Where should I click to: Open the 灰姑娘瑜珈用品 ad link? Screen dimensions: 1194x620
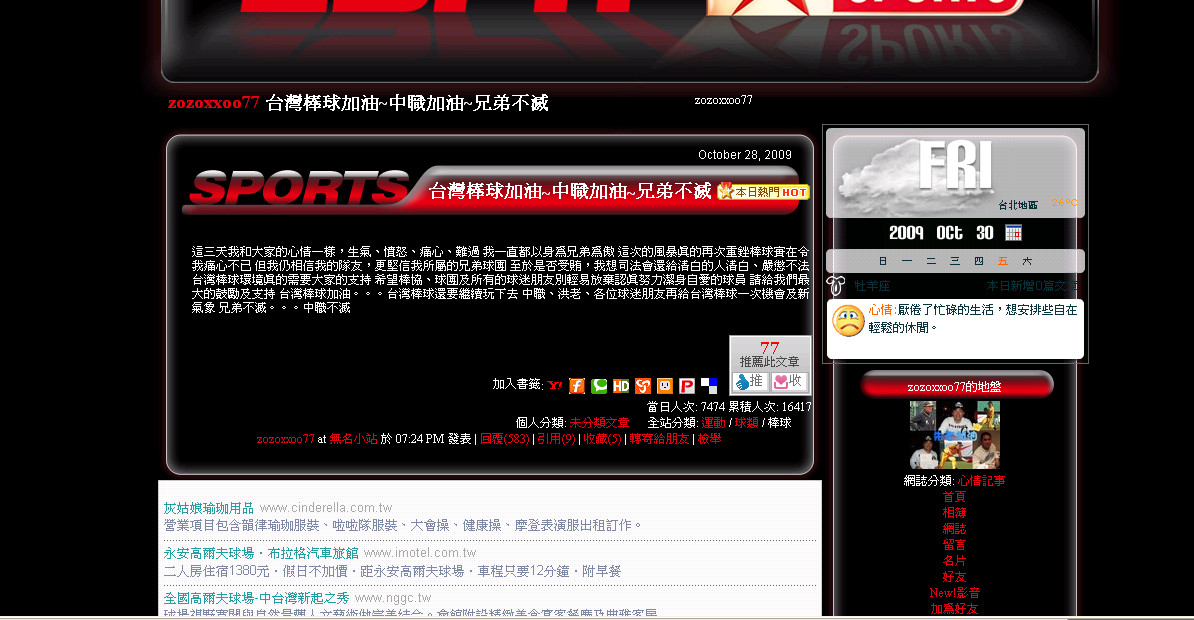[x=209, y=508]
